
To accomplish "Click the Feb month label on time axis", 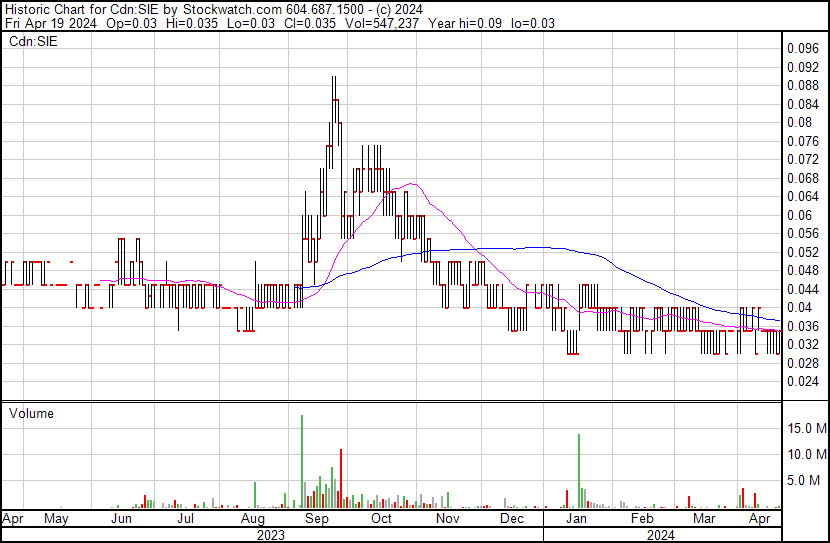I will (x=642, y=519).
